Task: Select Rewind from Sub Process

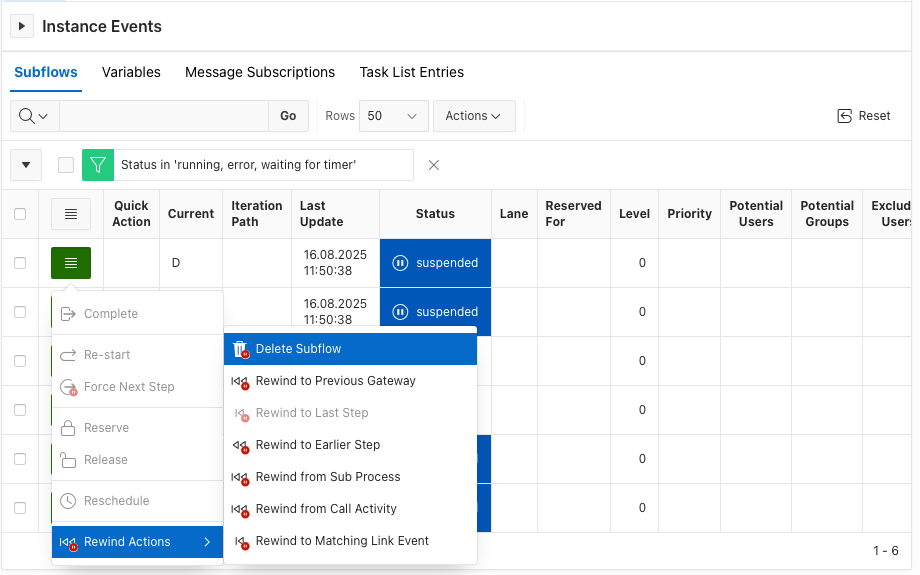Action: tap(350, 477)
